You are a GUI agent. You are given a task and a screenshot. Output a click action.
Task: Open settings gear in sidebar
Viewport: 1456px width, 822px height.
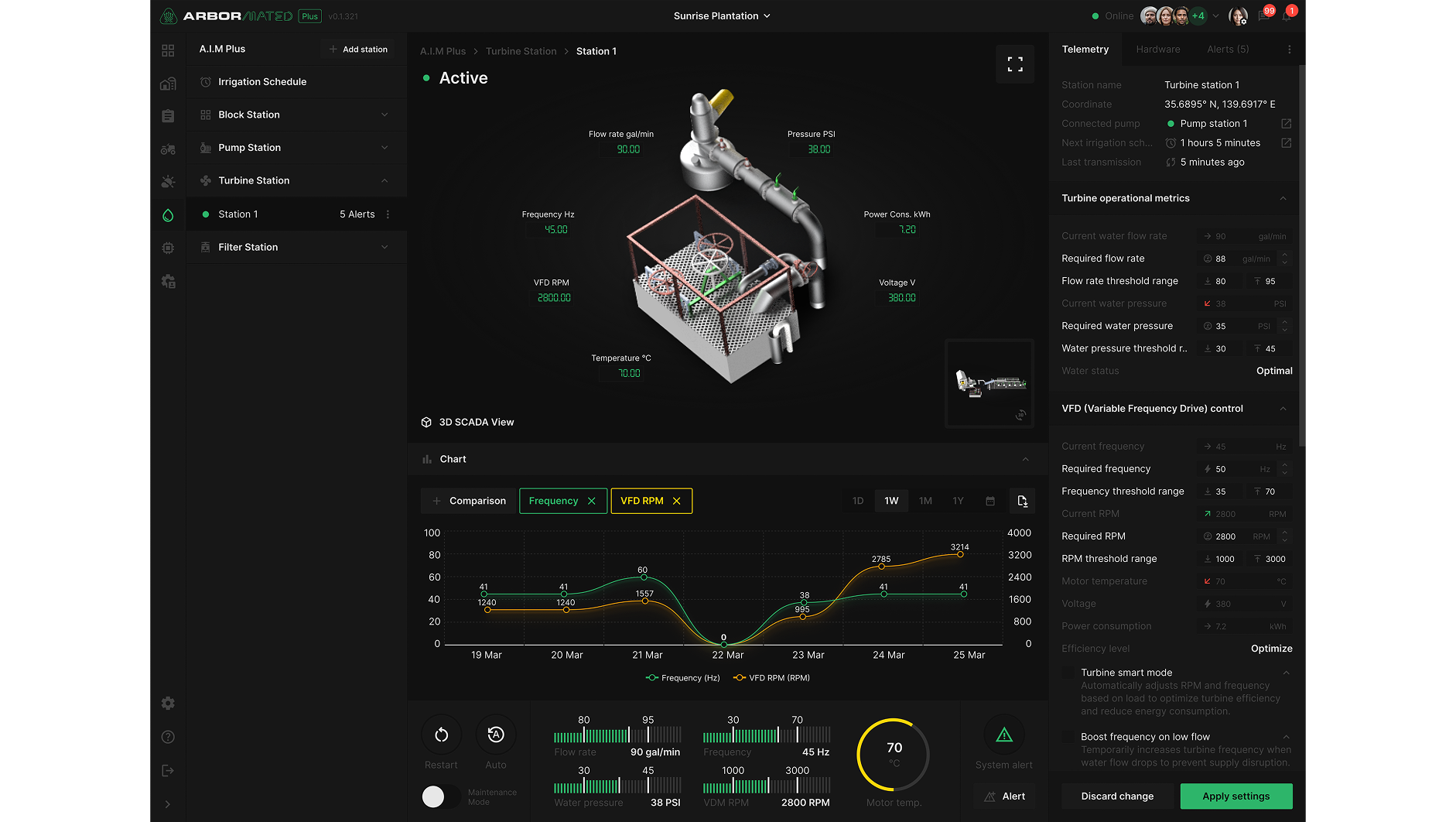tap(168, 704)
